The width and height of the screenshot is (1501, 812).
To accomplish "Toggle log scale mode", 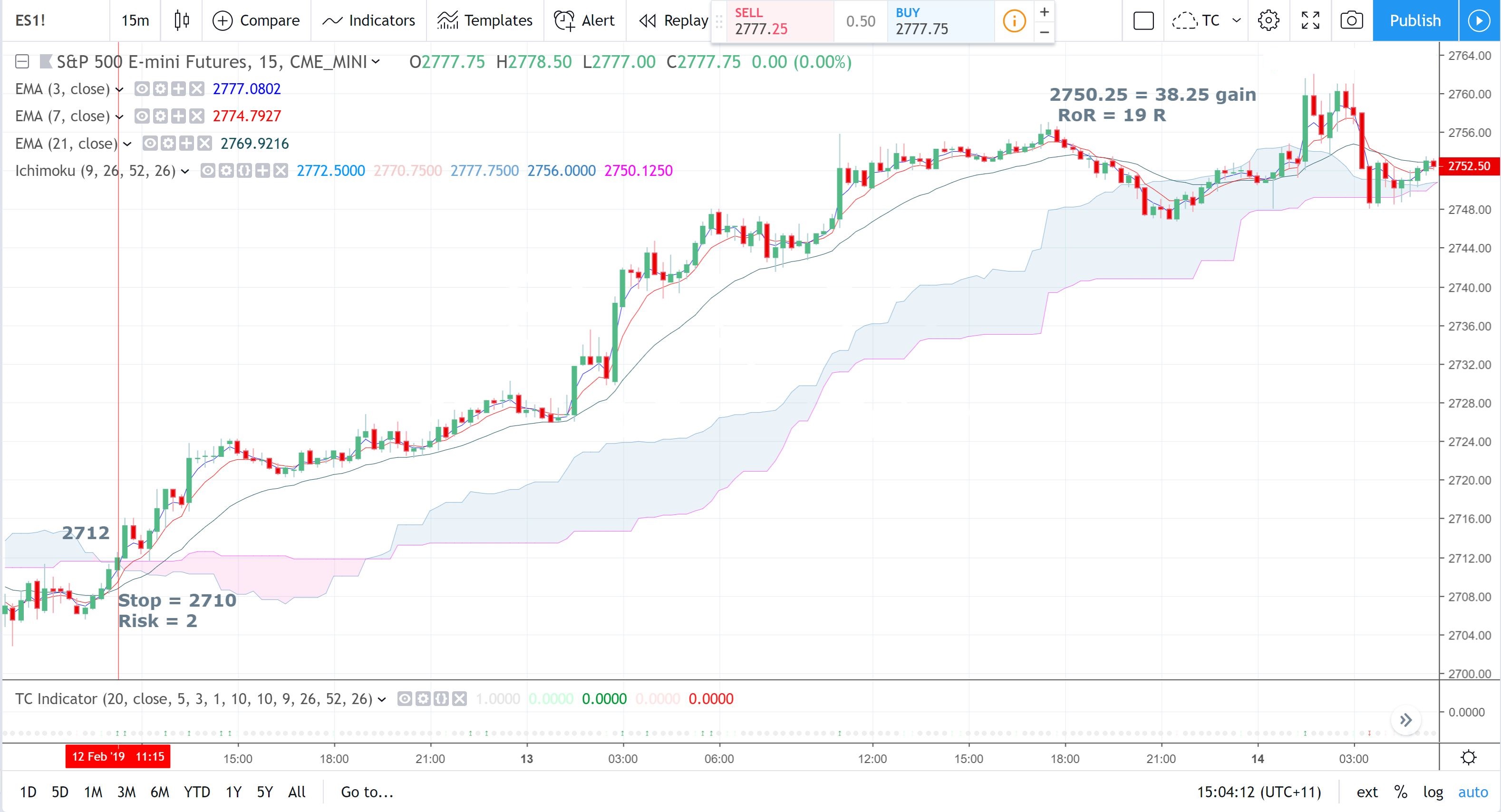I will pos(1433,792).
